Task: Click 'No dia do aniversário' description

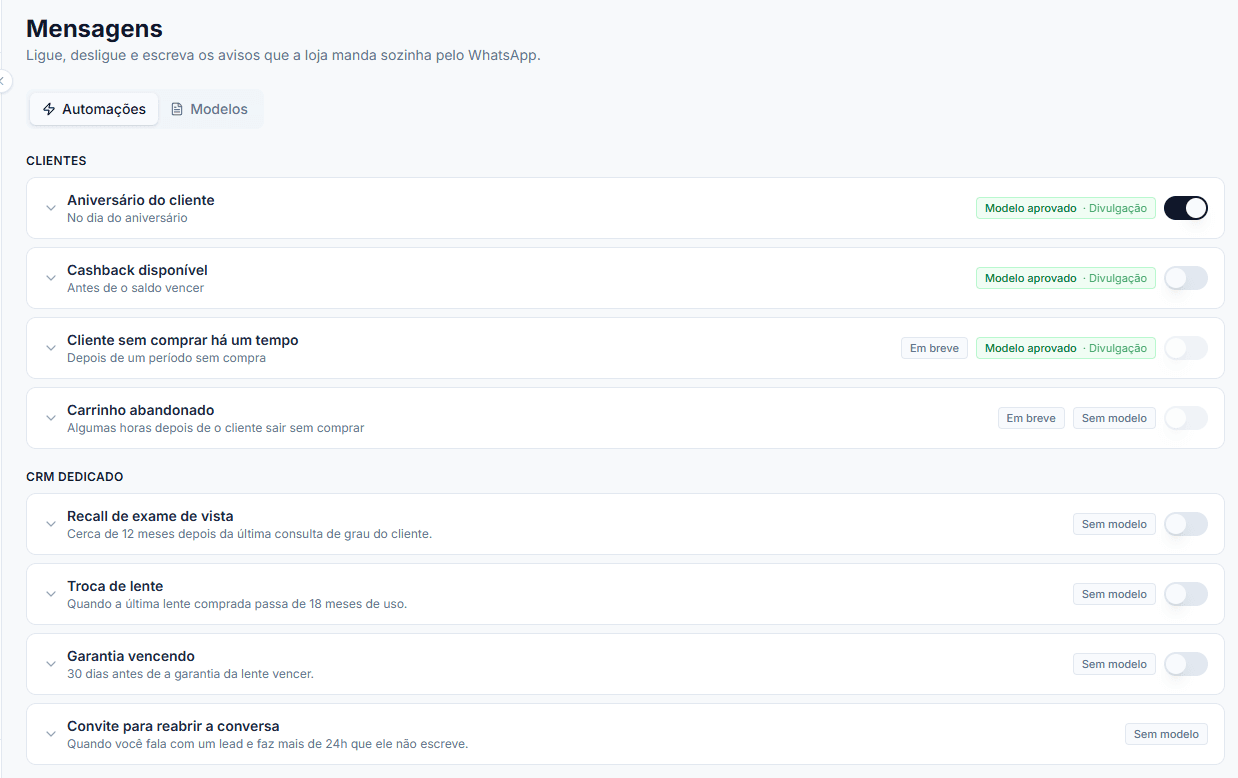Action: [x=127, y=218]
